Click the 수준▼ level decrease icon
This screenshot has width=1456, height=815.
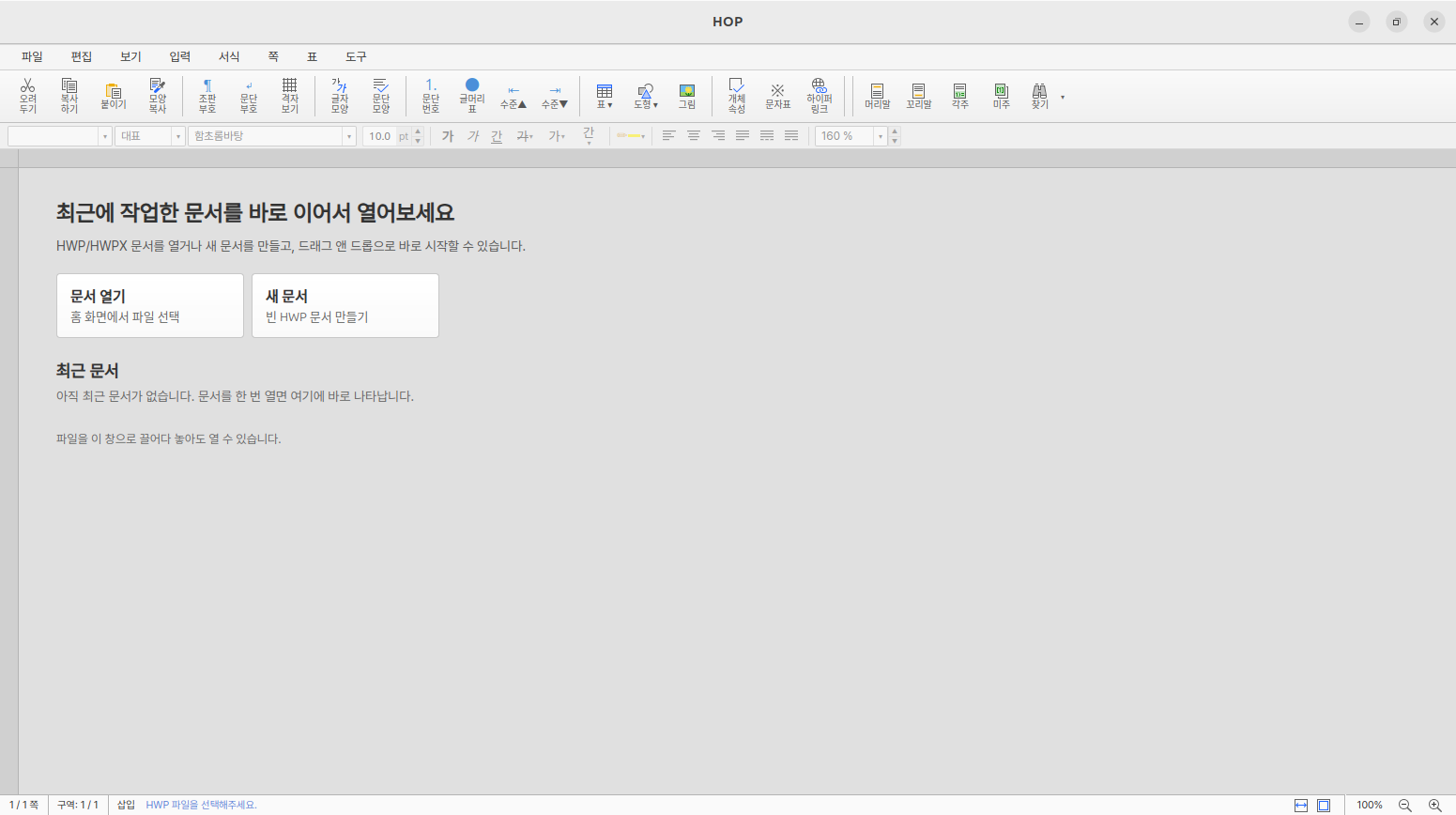click(x=555, y=96)
